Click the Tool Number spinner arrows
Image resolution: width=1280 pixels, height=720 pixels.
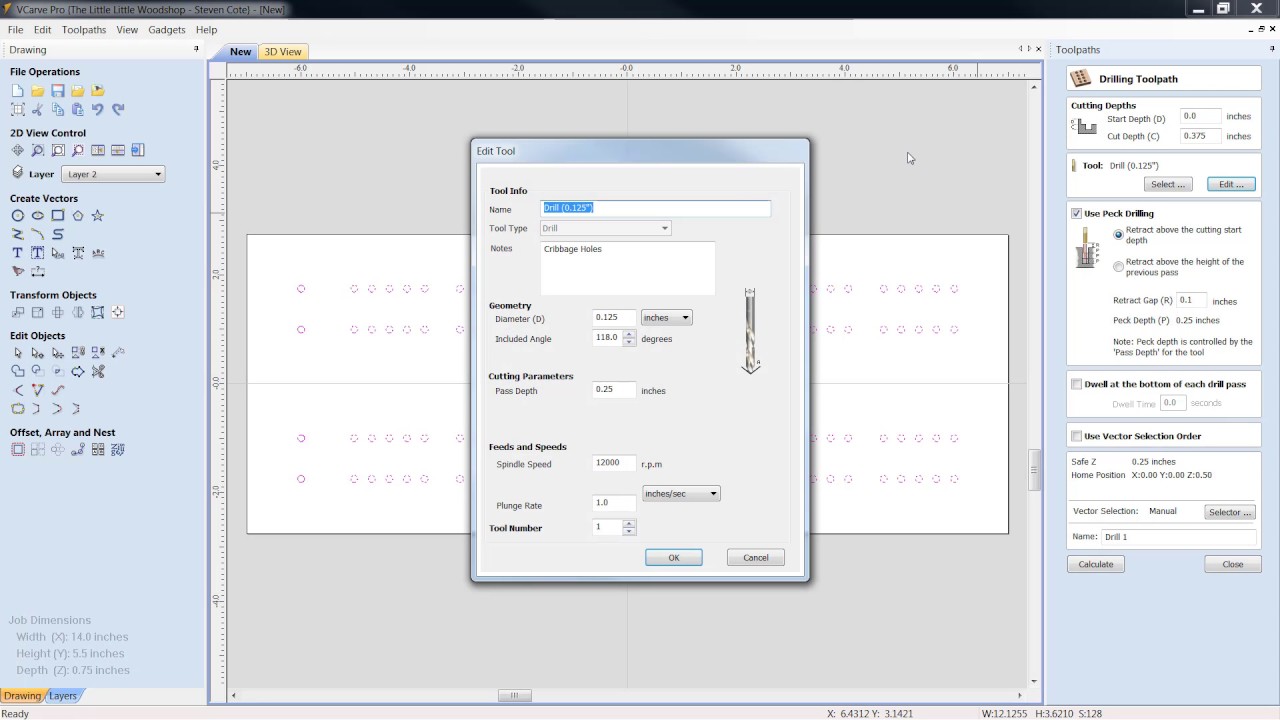tap(629, 527)
